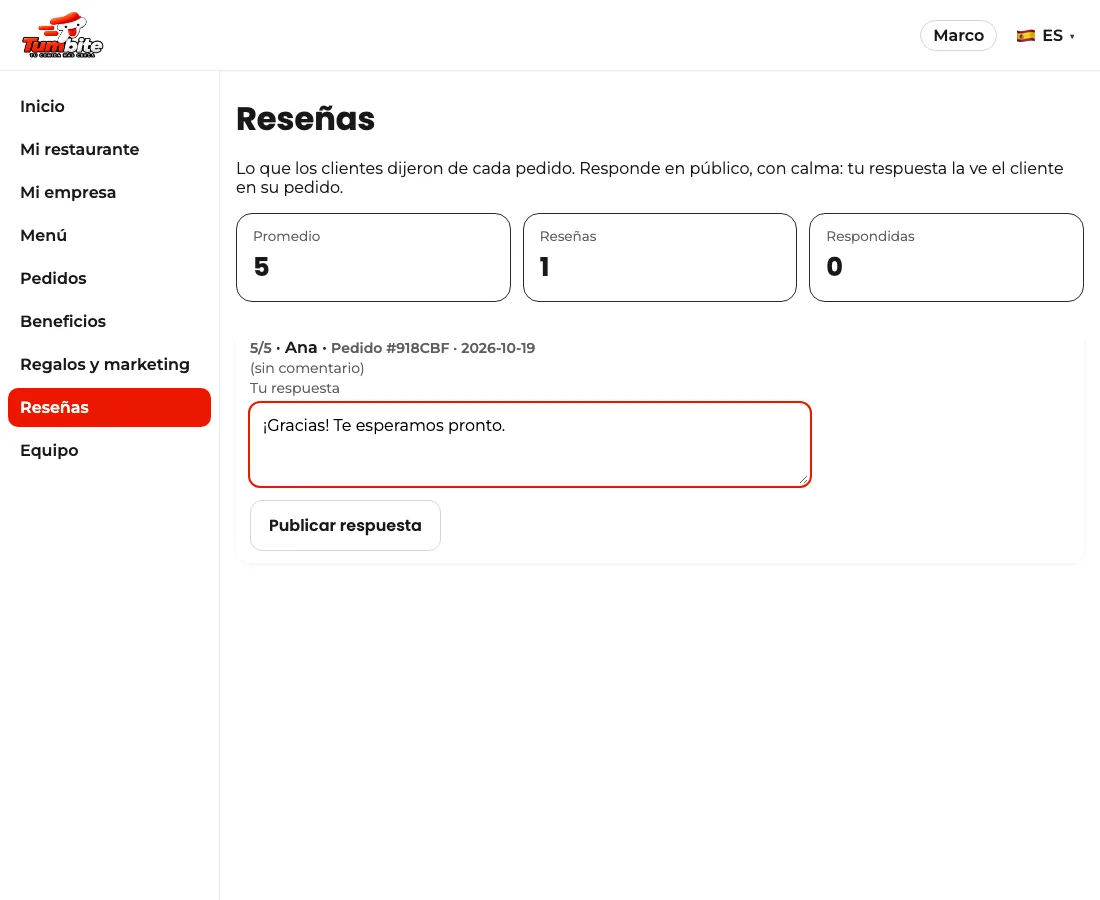View Pedidos in the sidebar
The width and height of the screenshot is (1100, 900).
tap(109, 278)
